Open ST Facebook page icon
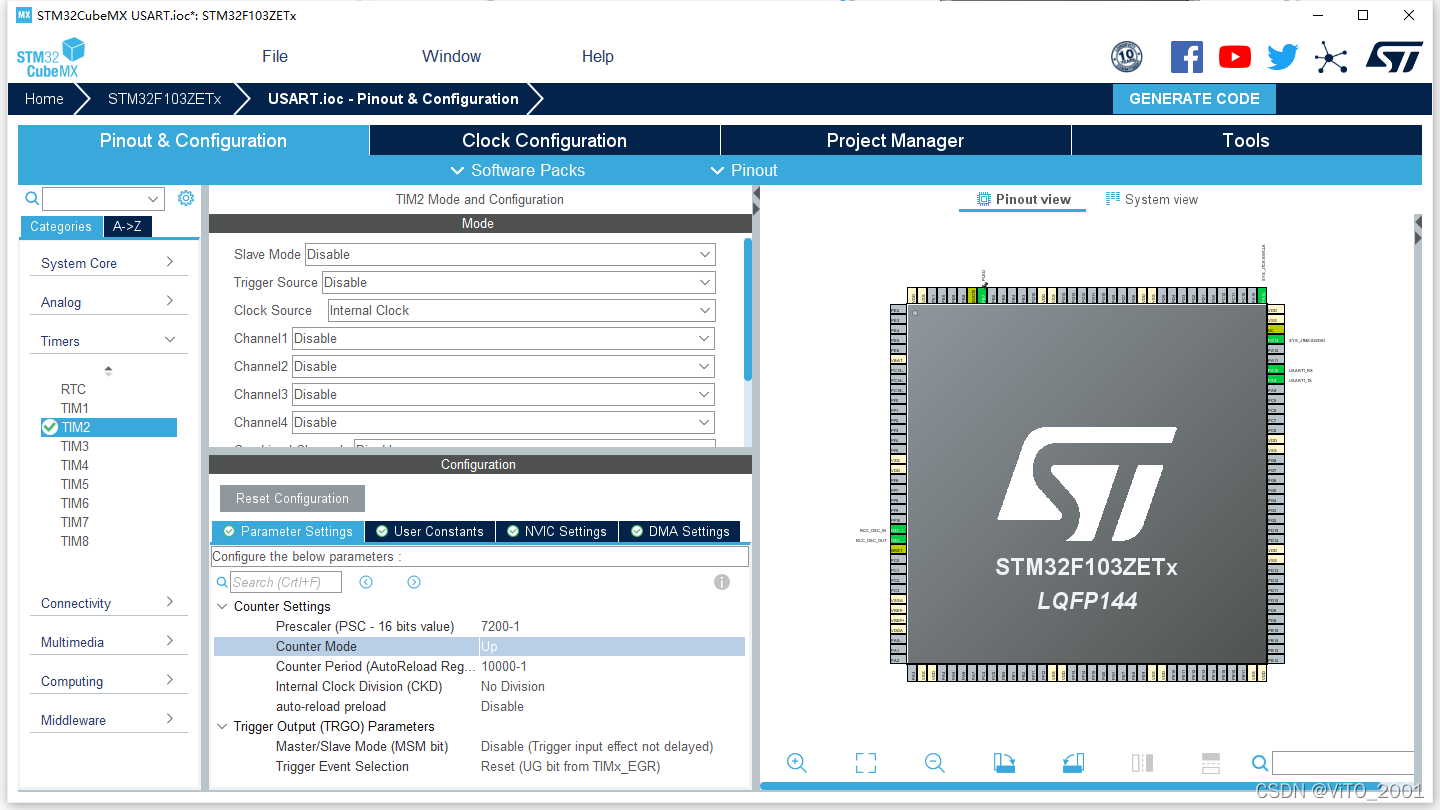The width and height of the screenshot is (1440, 810). [x=1187, y=57]
